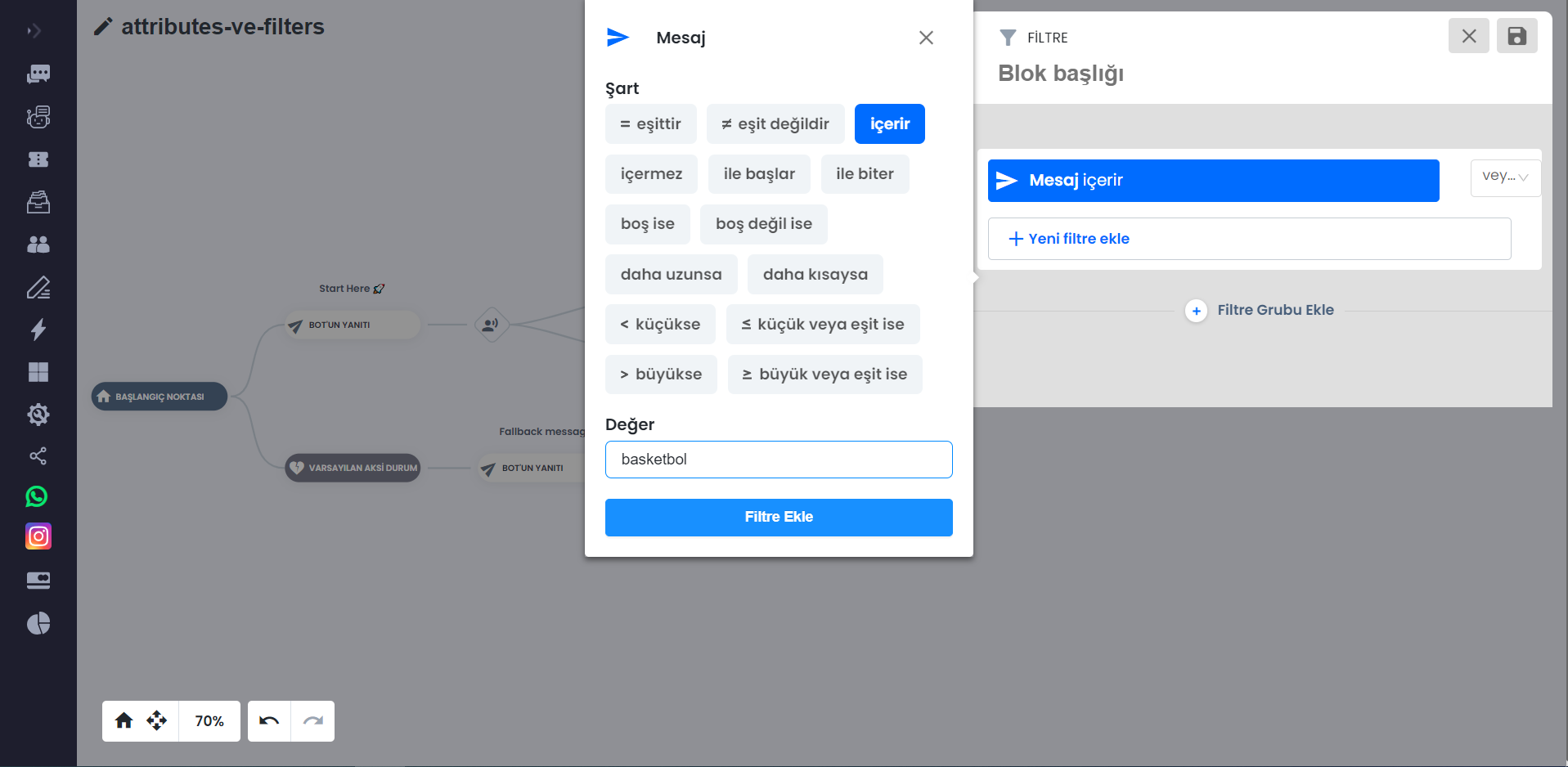The width and height of the screenshot is (1568, 767).
Task: Open the card/billing icon in sidebar
Action: coord(38,581)
